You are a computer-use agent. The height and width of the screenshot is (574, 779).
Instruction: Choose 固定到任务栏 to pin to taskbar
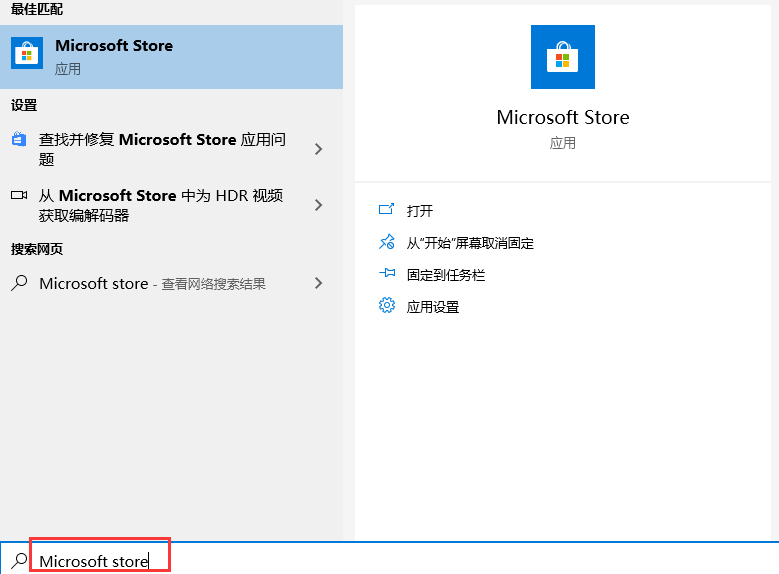coord(446,275)
